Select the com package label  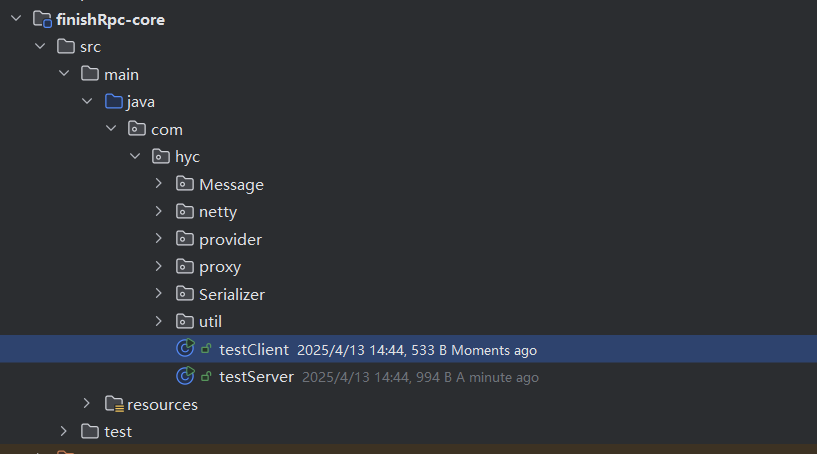click(x=167, y=130)
